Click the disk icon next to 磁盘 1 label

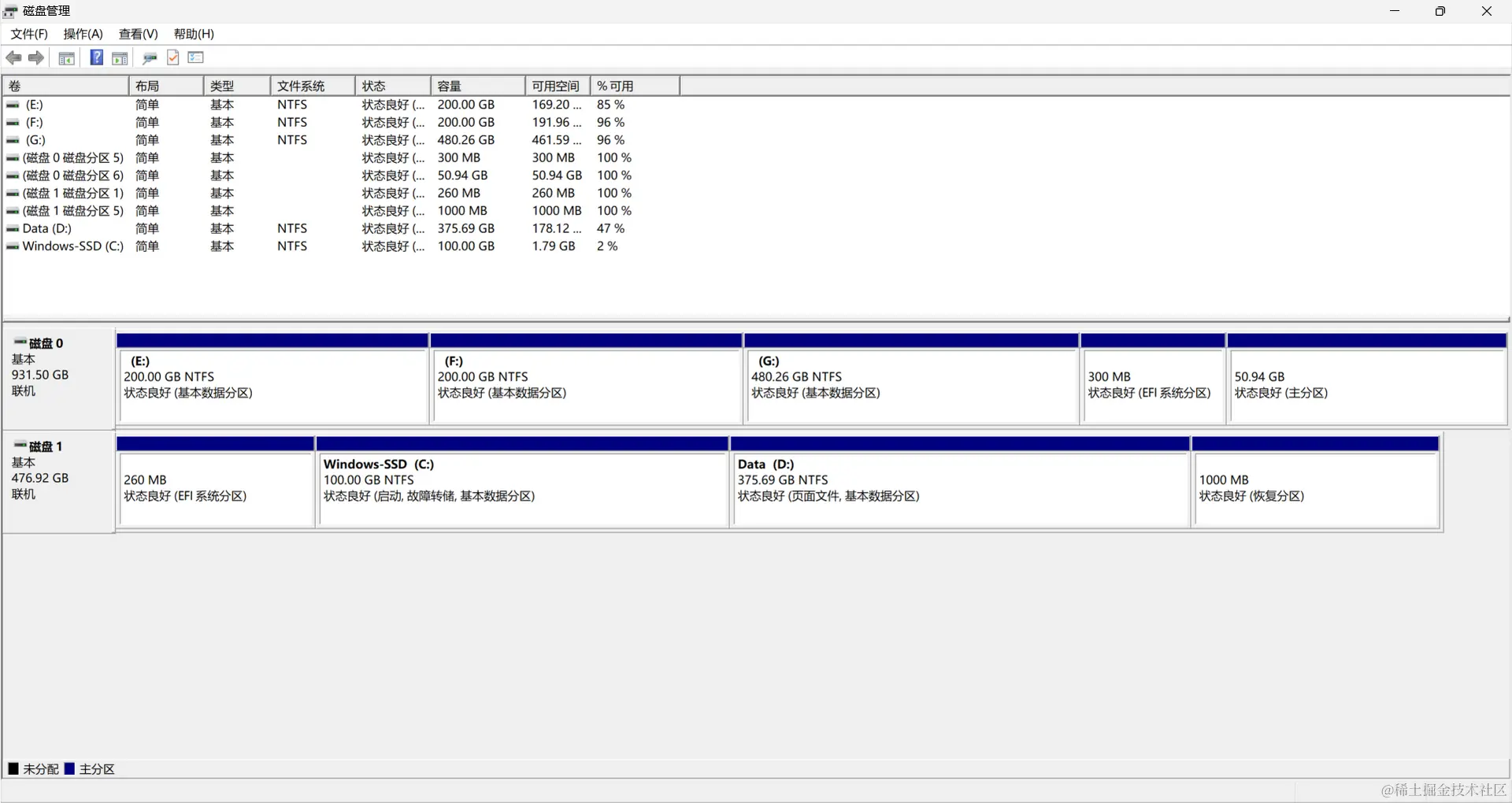pyautogui.click(x=20, y=446)
